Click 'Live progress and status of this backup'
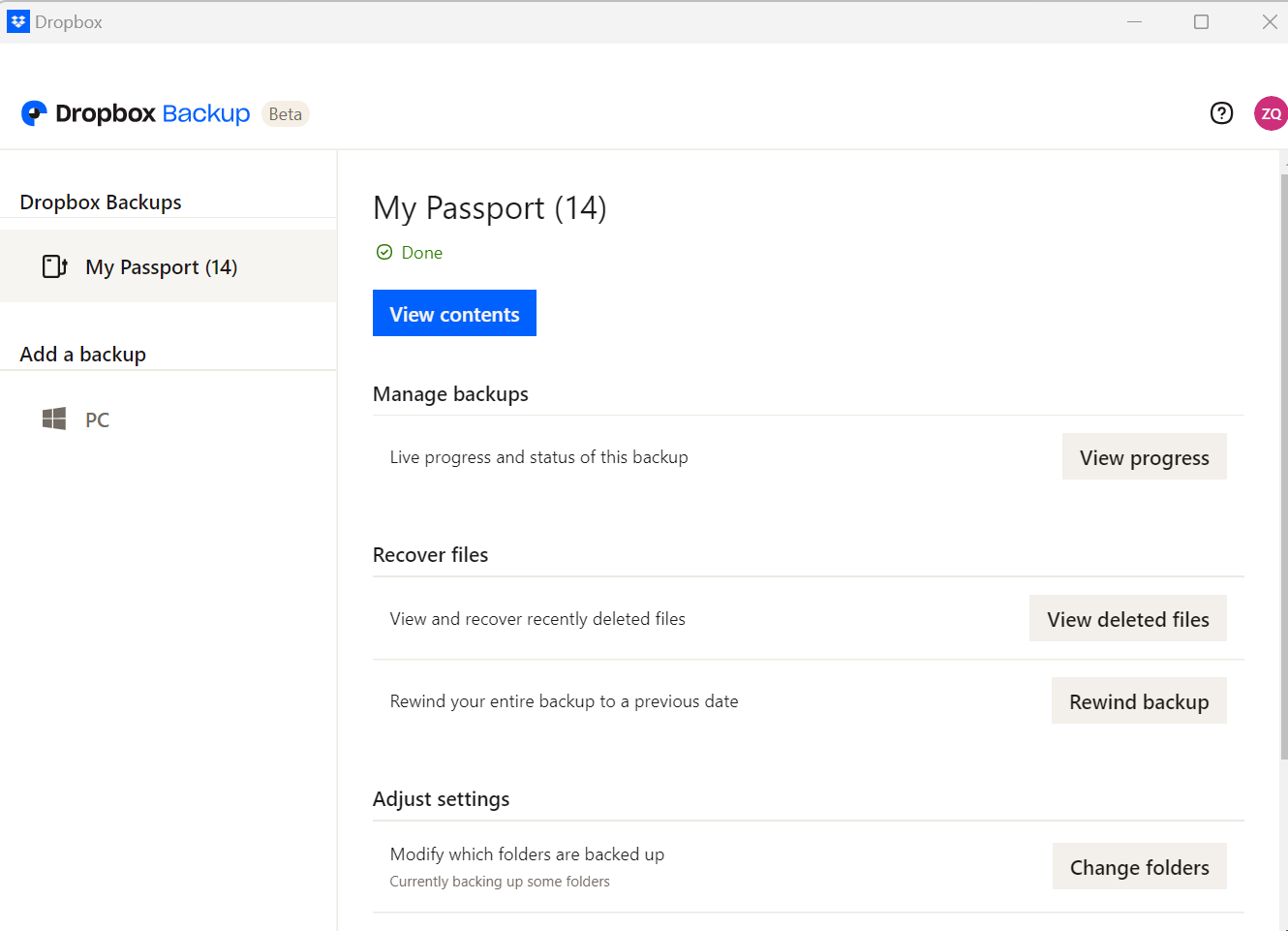Viewport: 1288px width, 931px height. point(539,457)
